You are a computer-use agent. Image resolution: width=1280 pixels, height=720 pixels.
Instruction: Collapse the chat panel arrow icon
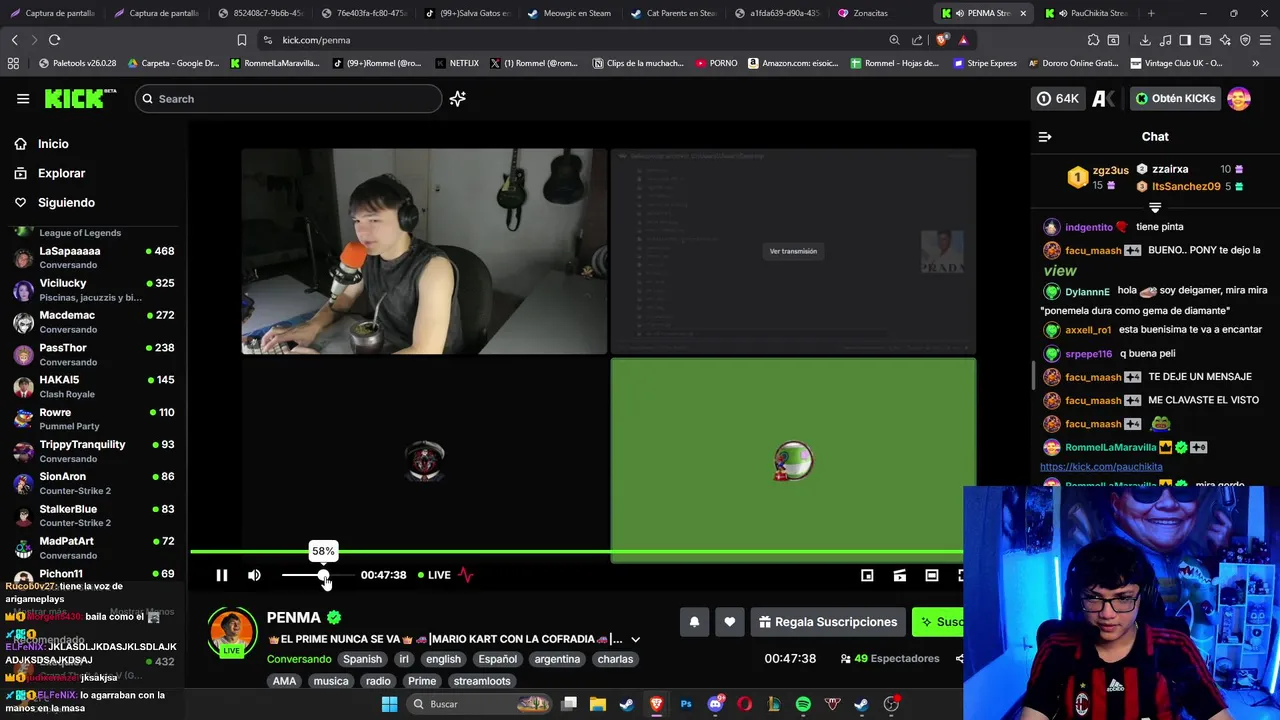(1045, 137)
